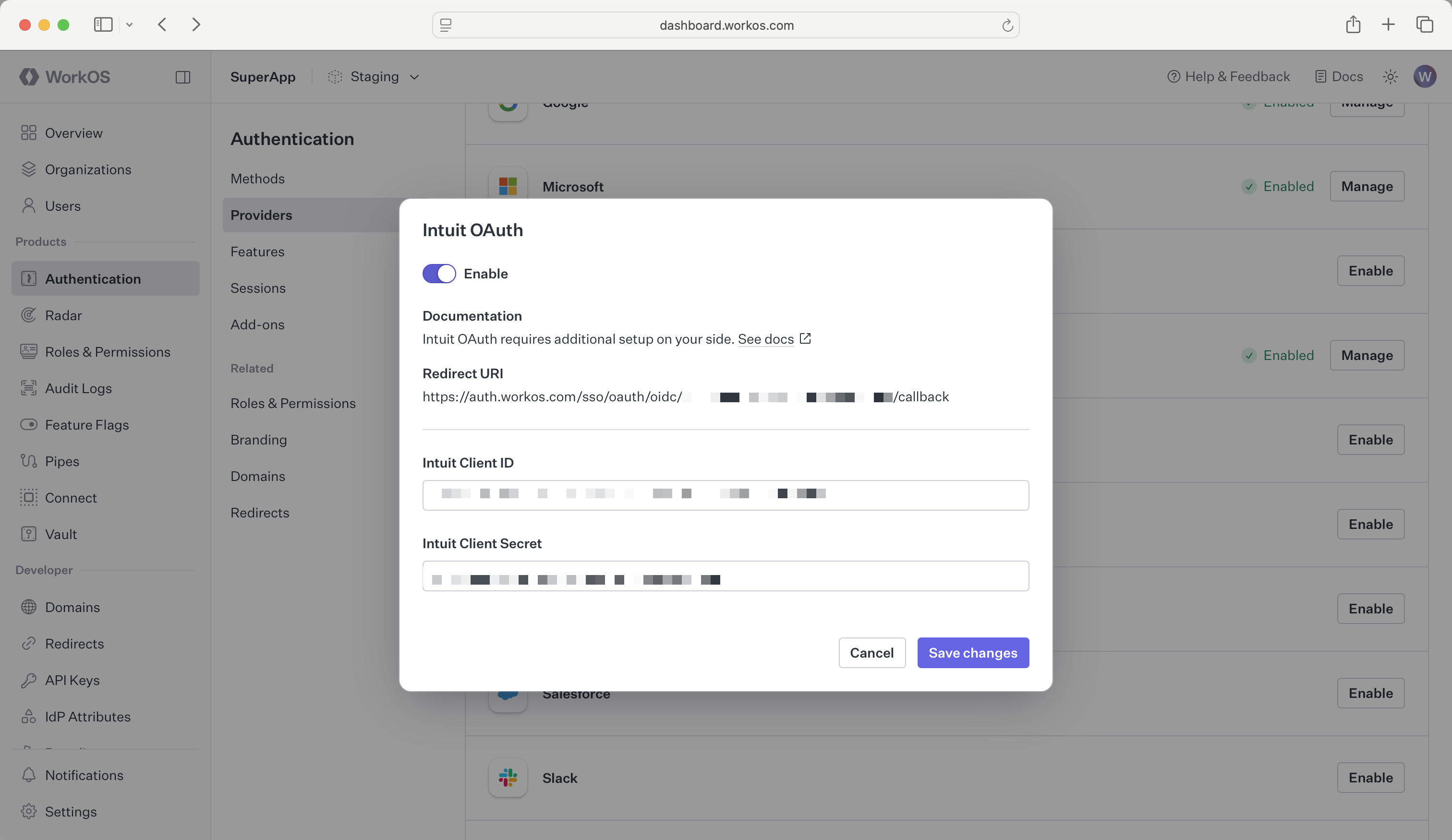Open the external link beside See docs
This screenshot has height=840, width=1452.
[805, 338]
